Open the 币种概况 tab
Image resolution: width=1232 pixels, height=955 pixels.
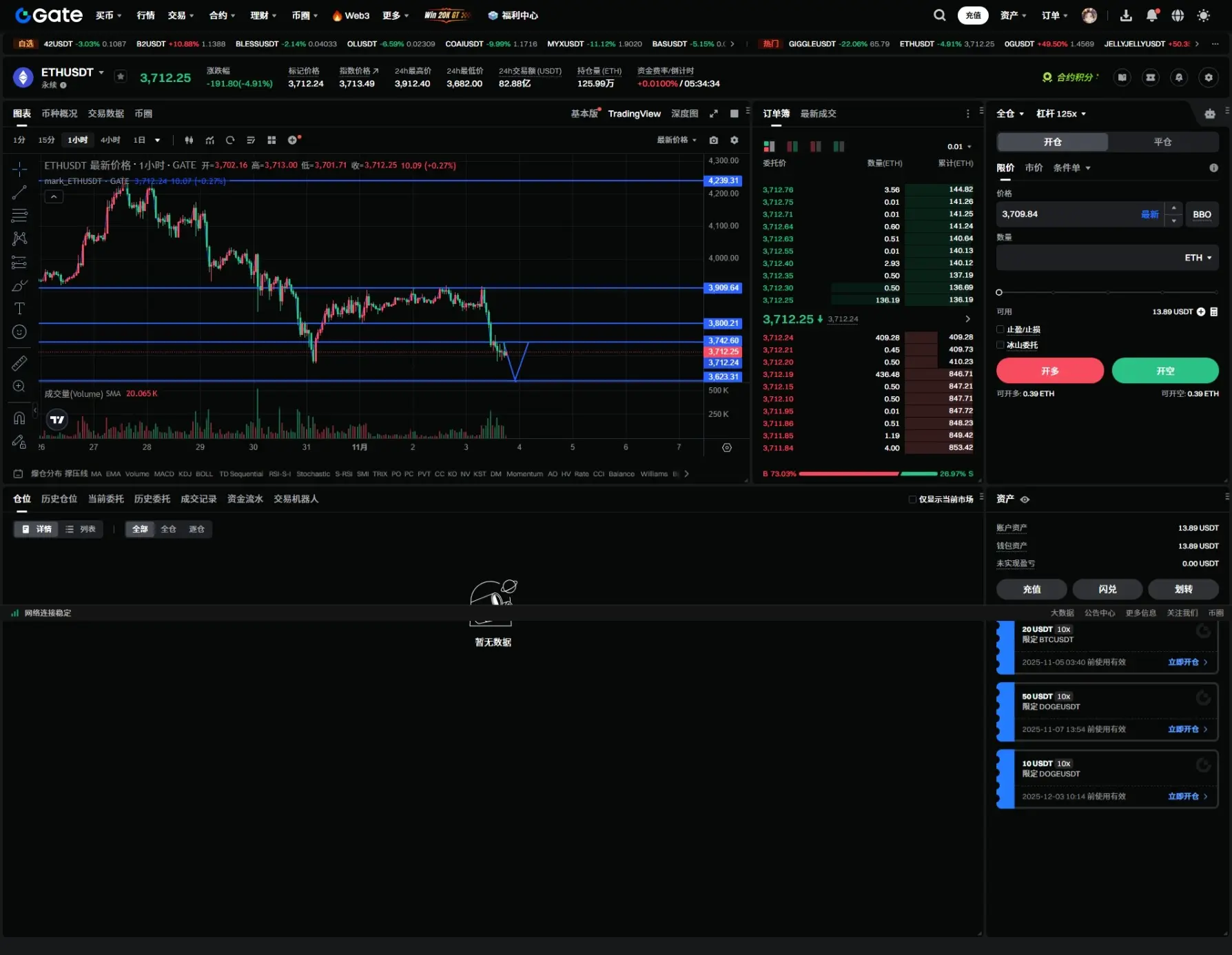(x=59, y=114)
